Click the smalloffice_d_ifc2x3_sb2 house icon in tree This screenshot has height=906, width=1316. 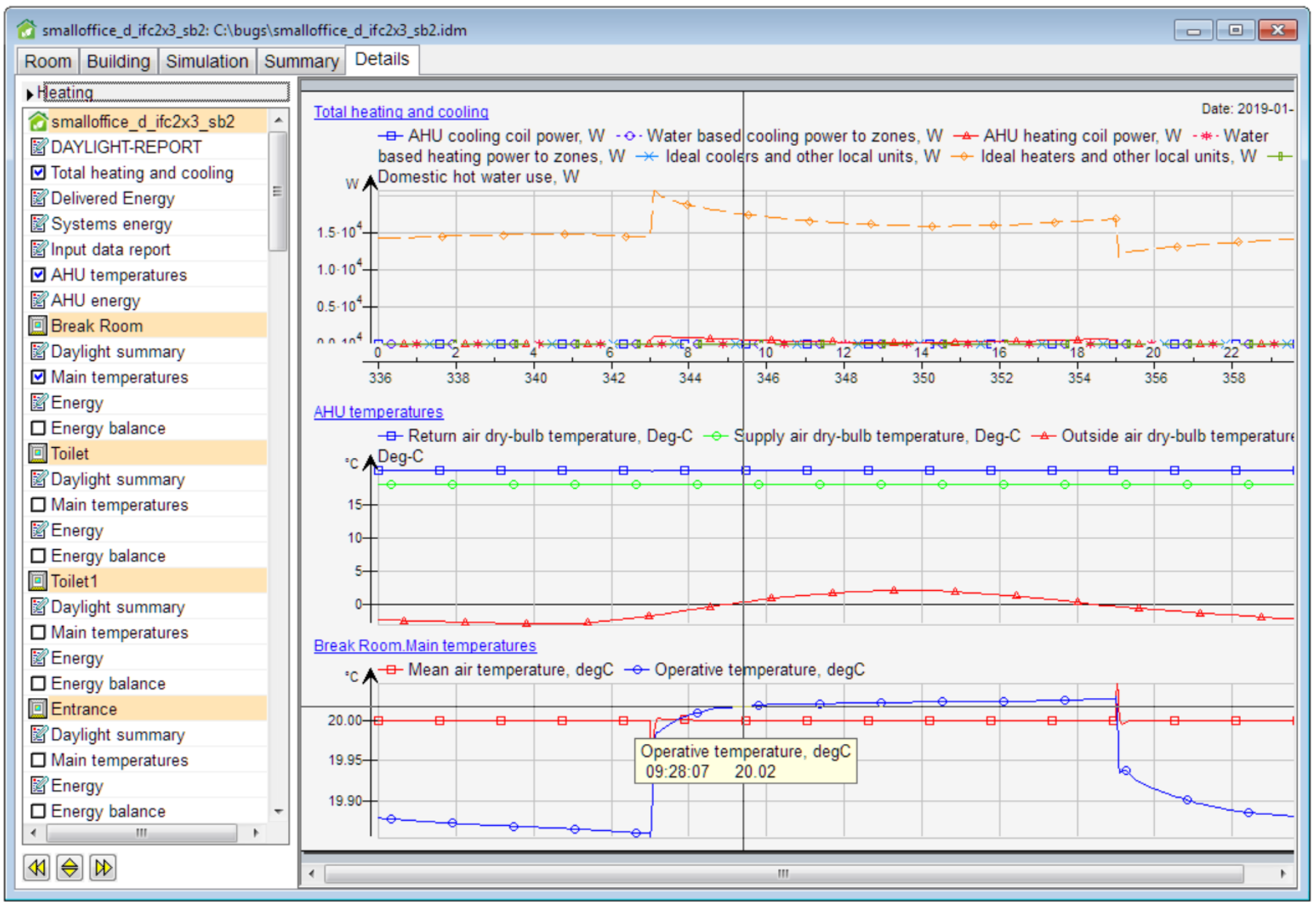pyautogui.click(x=38, y=122)
